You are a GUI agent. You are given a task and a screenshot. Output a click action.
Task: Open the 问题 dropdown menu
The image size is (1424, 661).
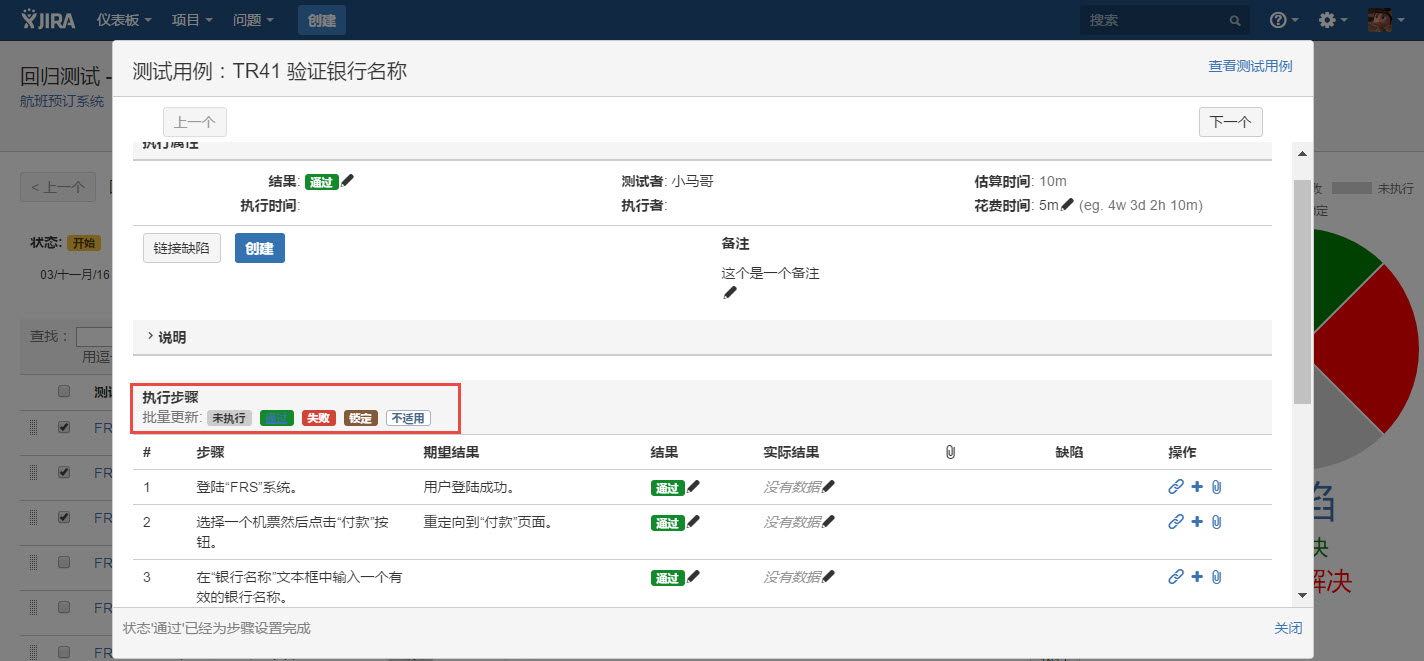(253, 20)
